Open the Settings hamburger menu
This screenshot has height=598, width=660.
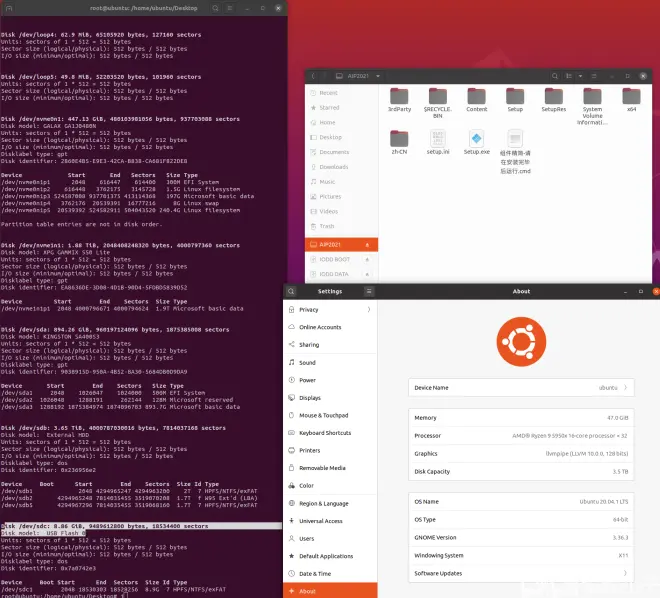click(369, 291)
